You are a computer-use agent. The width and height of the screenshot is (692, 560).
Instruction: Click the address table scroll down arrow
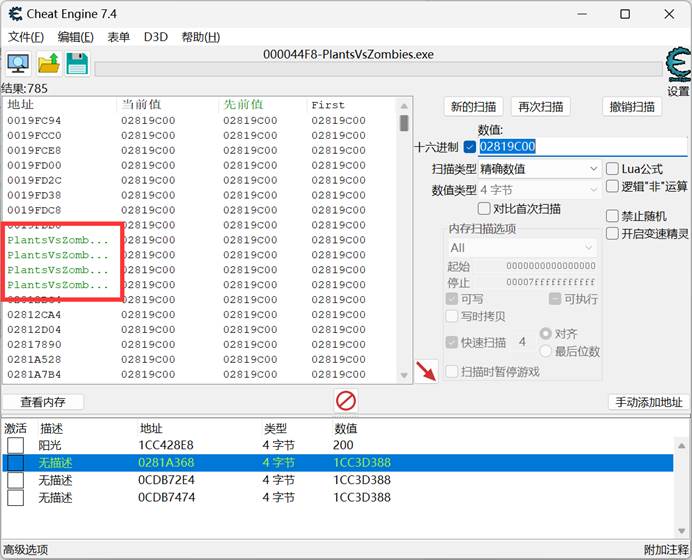pos(681,531)
